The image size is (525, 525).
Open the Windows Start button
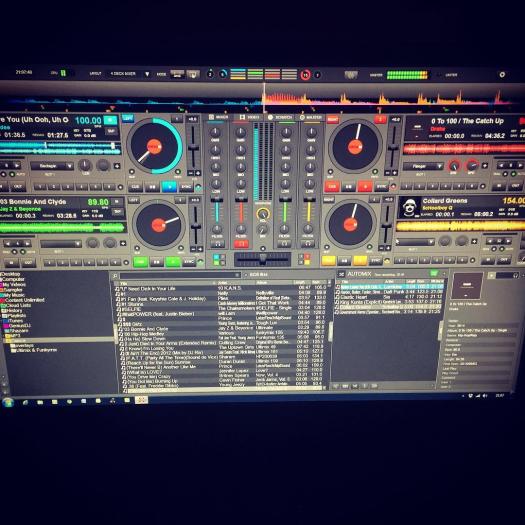click(x=8, y=402)
